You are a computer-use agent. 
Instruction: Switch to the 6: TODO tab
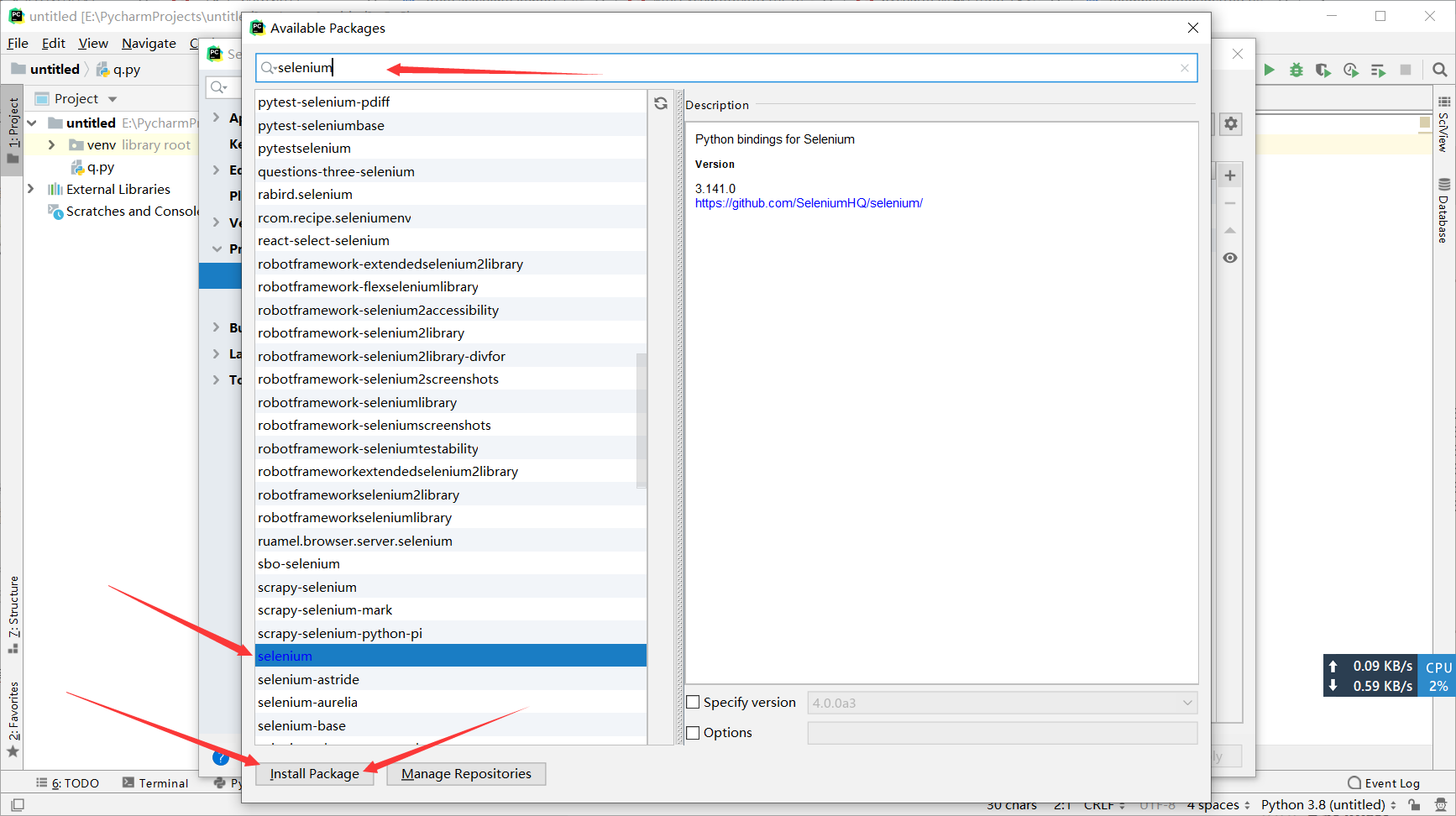pyautogui.click(x=67, y=783)
